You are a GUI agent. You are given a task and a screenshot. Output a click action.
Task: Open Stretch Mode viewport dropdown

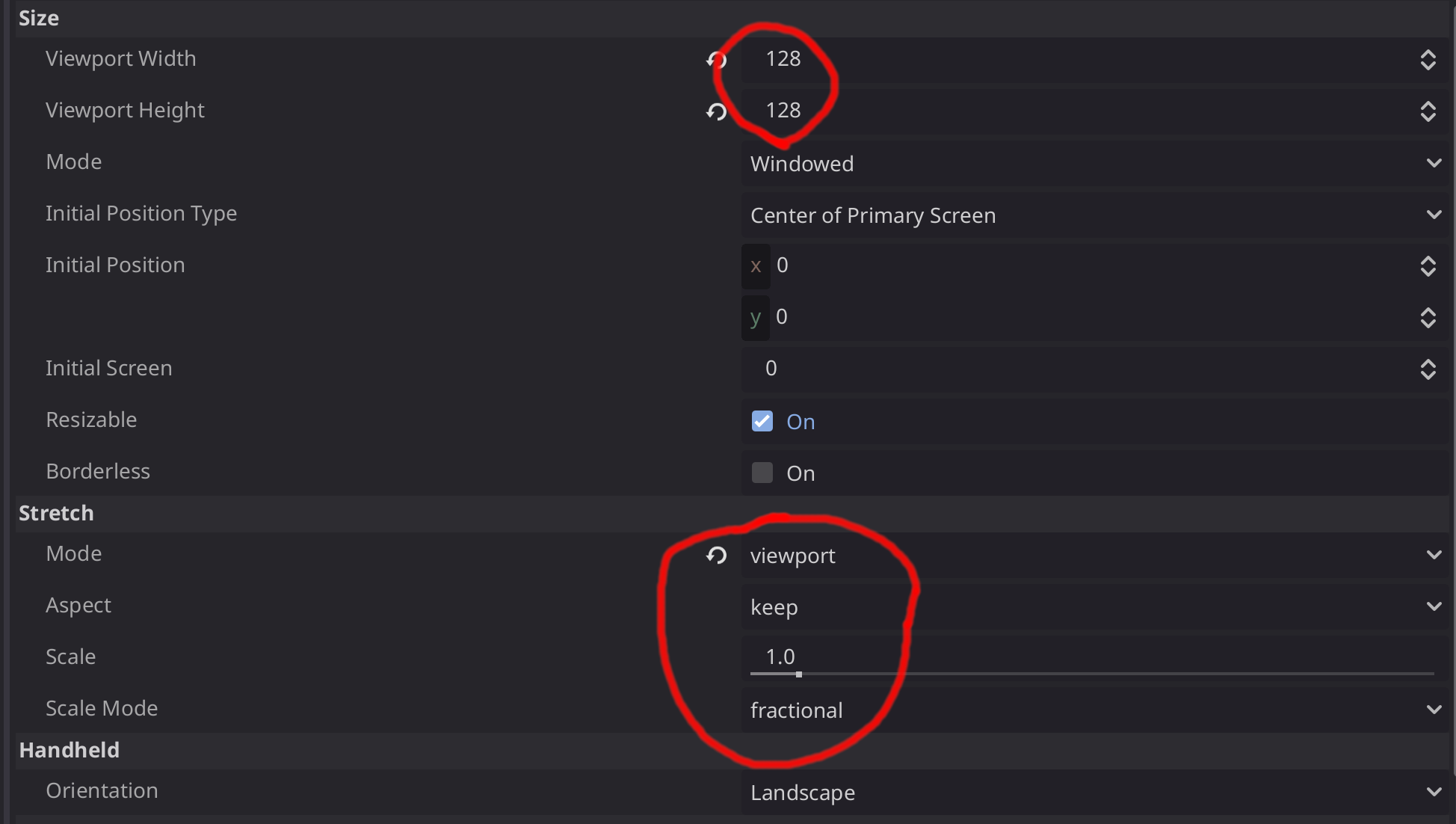pyautogui.click(x=1091, y=556)
